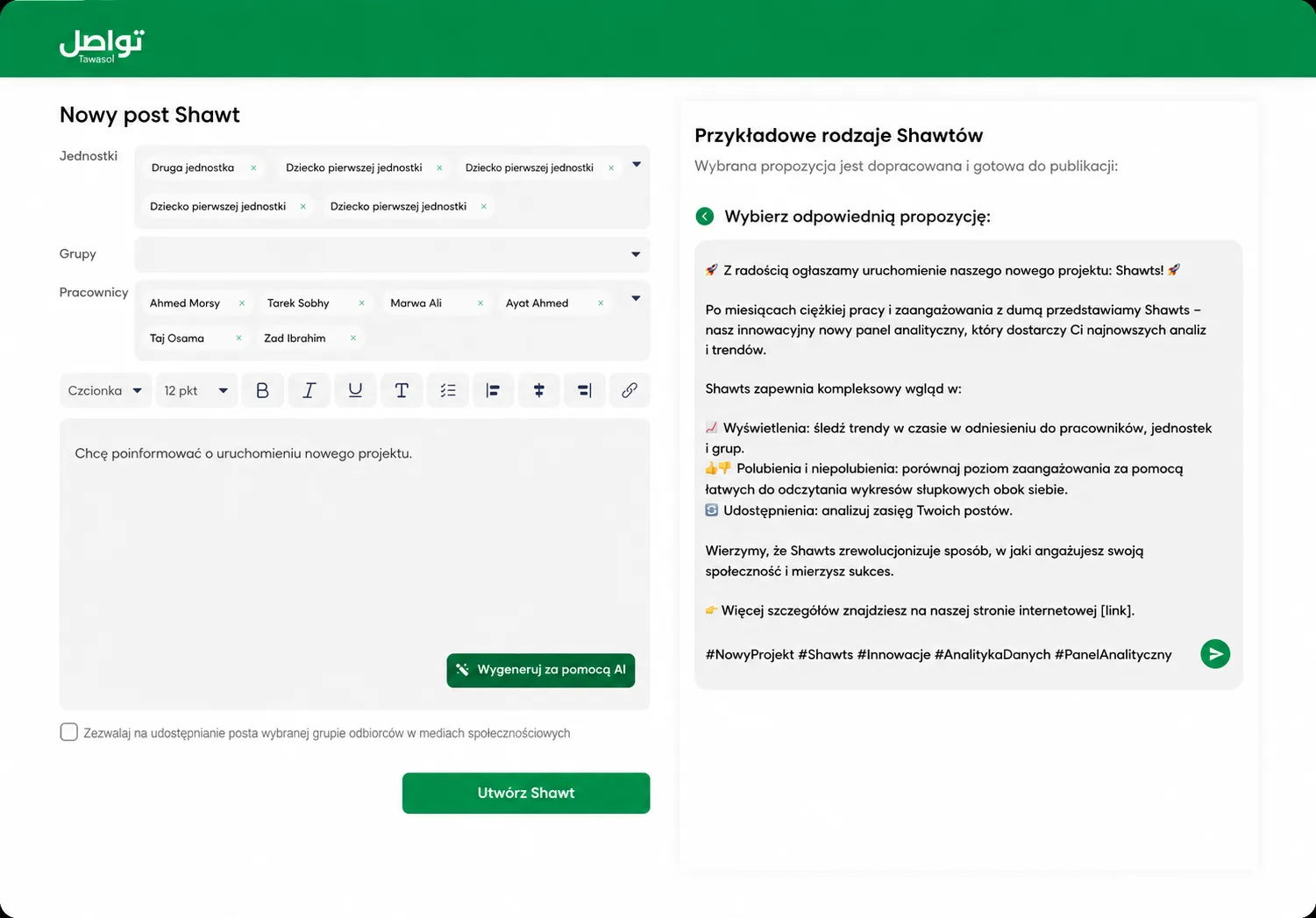Viewport: 1316px width, 918px height.
Task: Expand the Jednostki dropdown arrow
Action: pyautogui.click(x=637, y=165)
